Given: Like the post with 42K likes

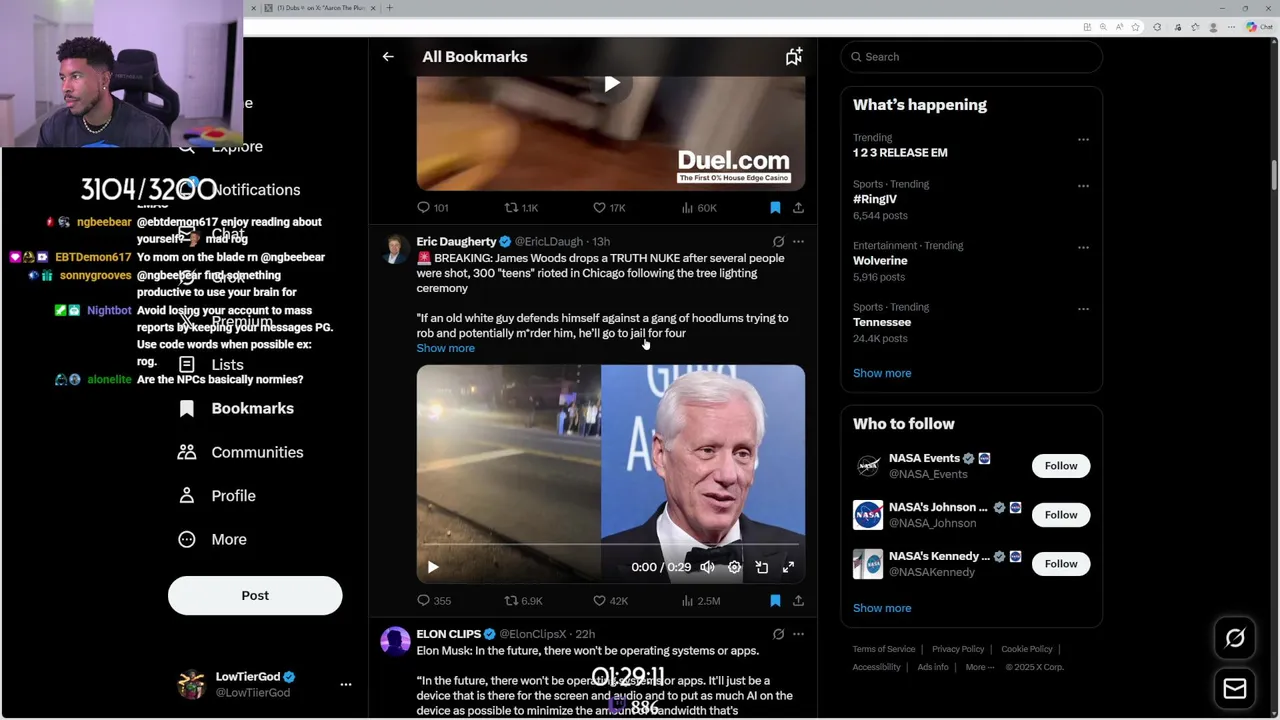Looking at the screenshot, I should [610, 601].
